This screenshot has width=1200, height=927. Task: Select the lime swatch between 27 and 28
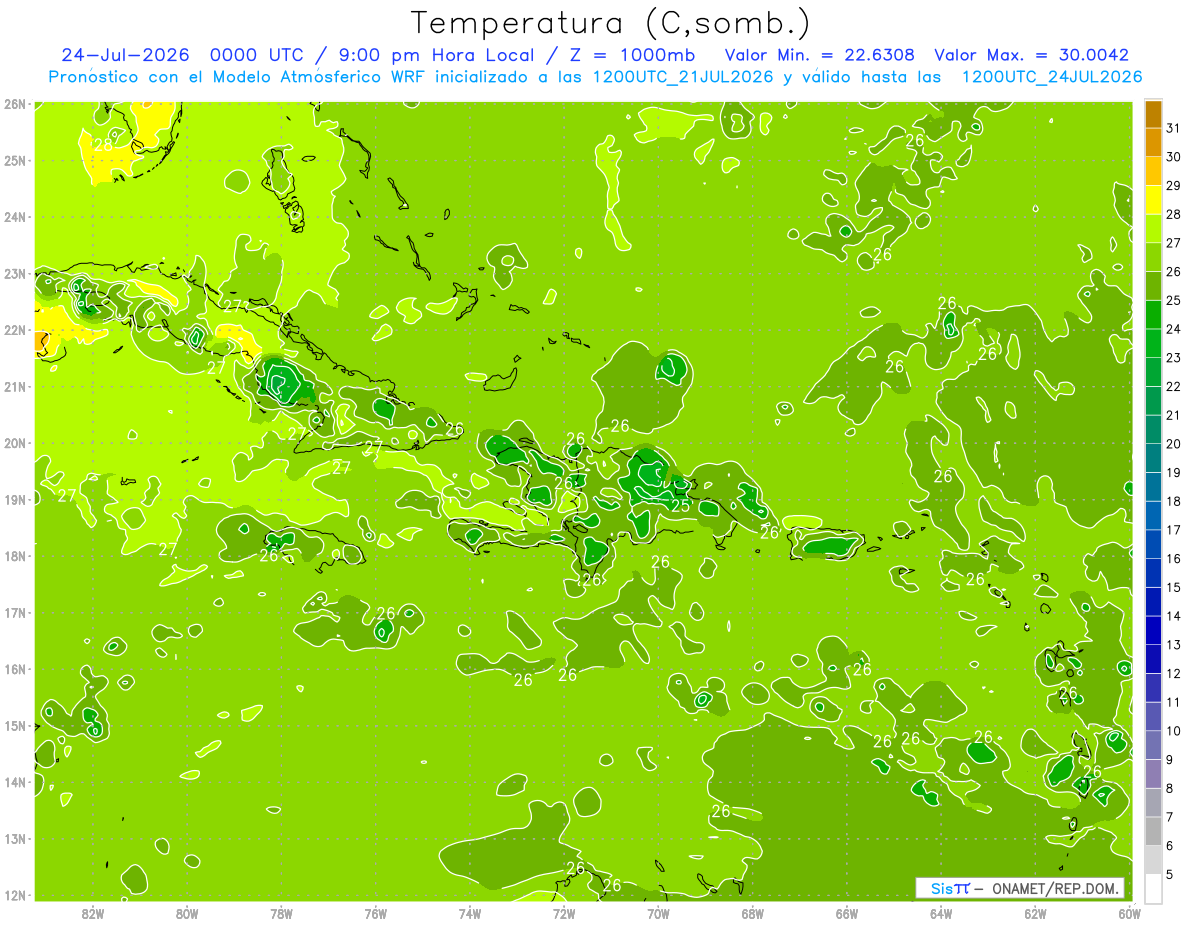pos(1153,228)
